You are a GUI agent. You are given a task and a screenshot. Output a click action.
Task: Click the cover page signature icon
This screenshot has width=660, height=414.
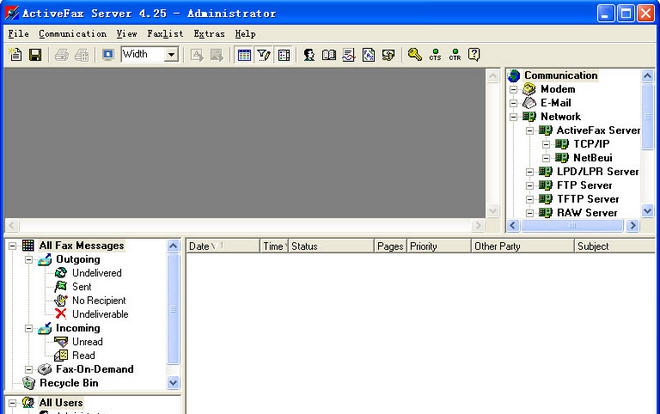point(349,55)
